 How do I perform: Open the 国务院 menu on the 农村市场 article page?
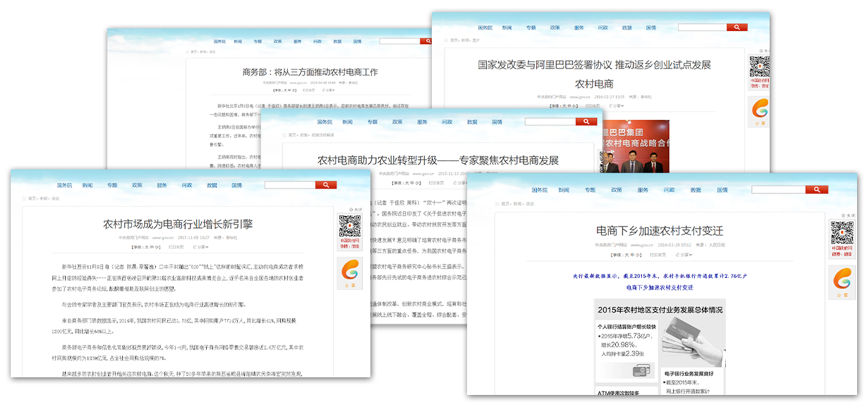coord(65,185)
